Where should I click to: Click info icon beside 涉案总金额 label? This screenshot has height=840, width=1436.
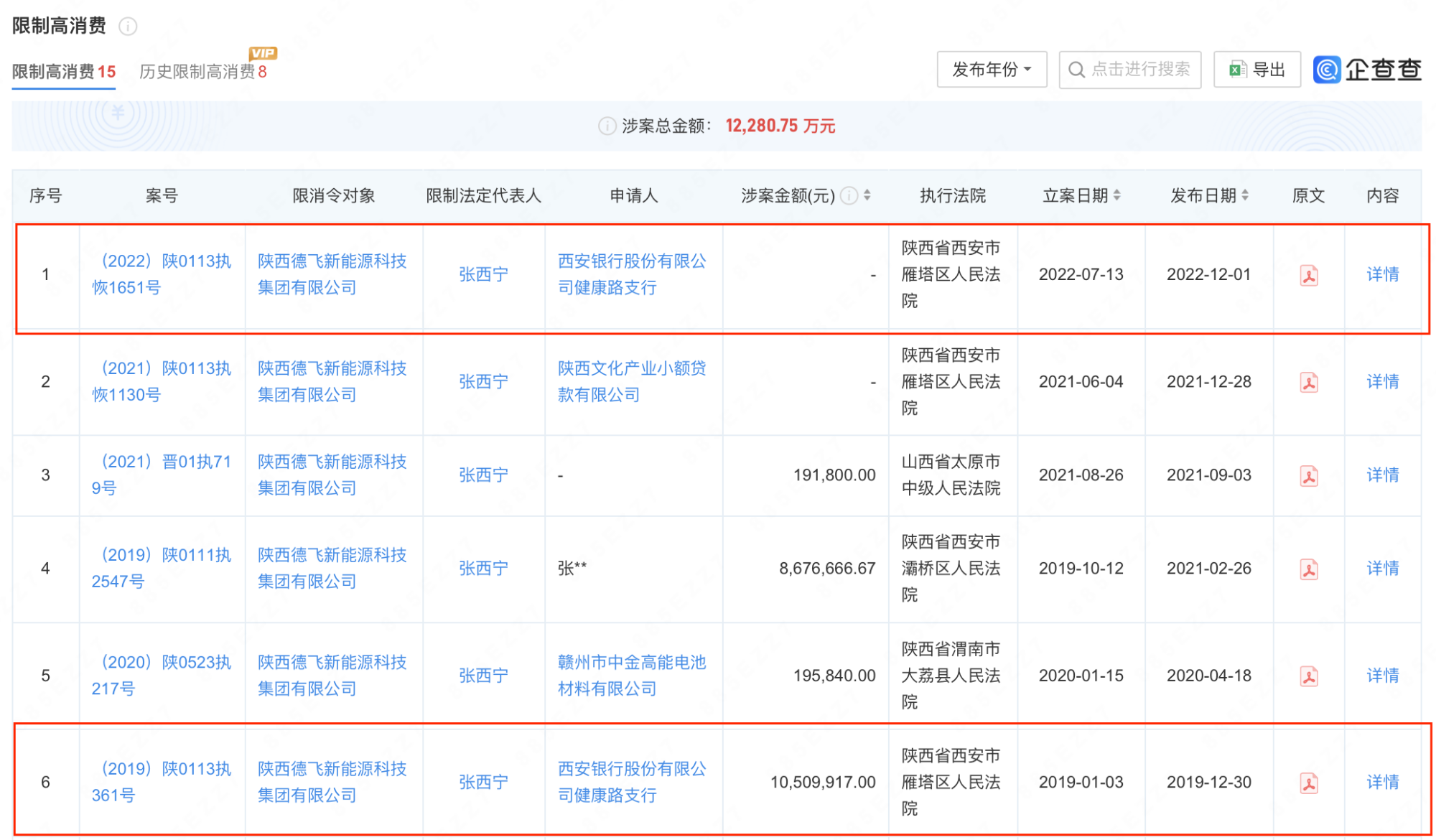point(607,126)
